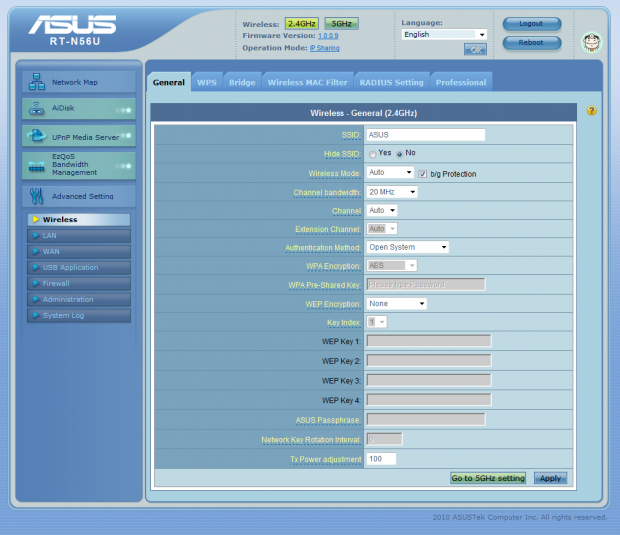Open the Authentication Method dropdown
This screenshot has width=620, height=535.
click(408, 247)
